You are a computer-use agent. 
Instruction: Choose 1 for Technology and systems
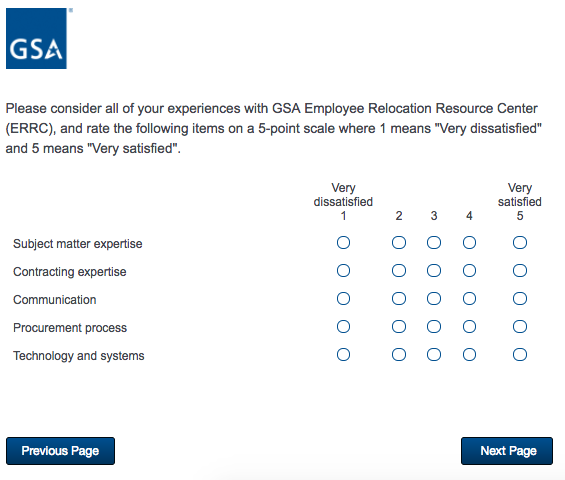click(343, 355)
